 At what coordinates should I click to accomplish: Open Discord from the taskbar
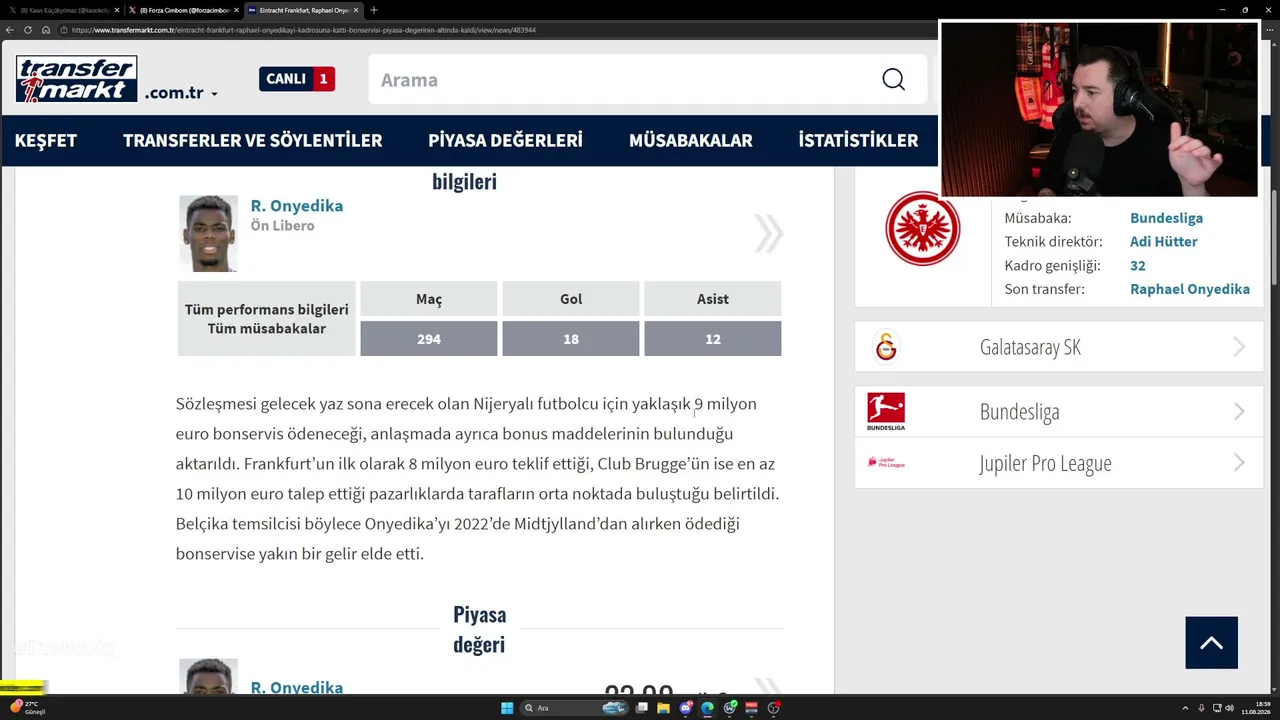coord(686,708)
